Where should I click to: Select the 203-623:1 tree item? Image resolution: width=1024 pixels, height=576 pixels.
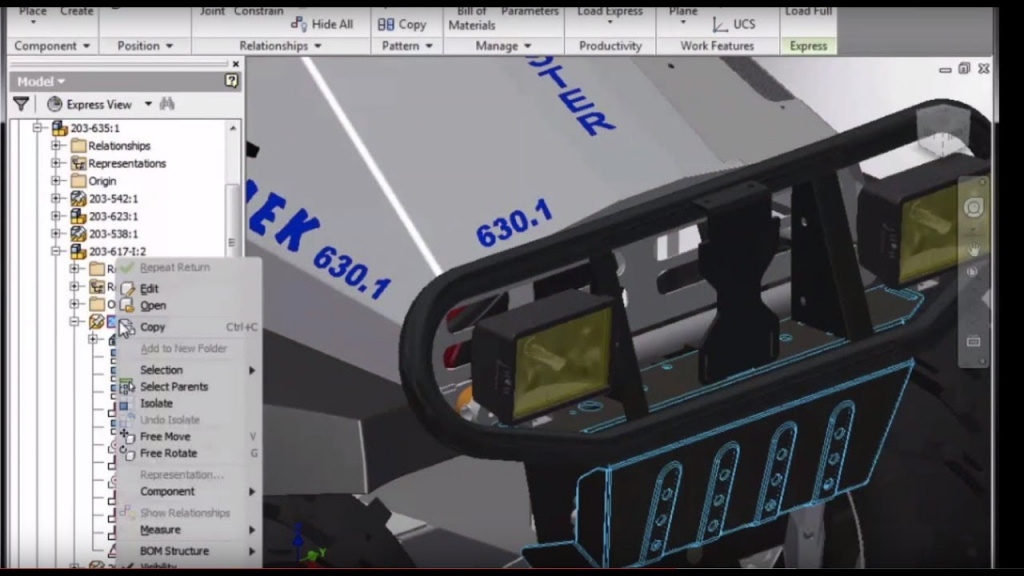click(113, 216)
